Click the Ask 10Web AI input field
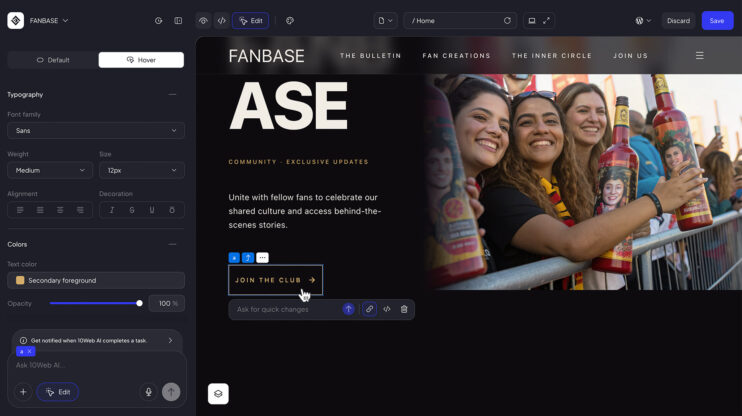Screen dimensions: 742x416 click(97, 365)
